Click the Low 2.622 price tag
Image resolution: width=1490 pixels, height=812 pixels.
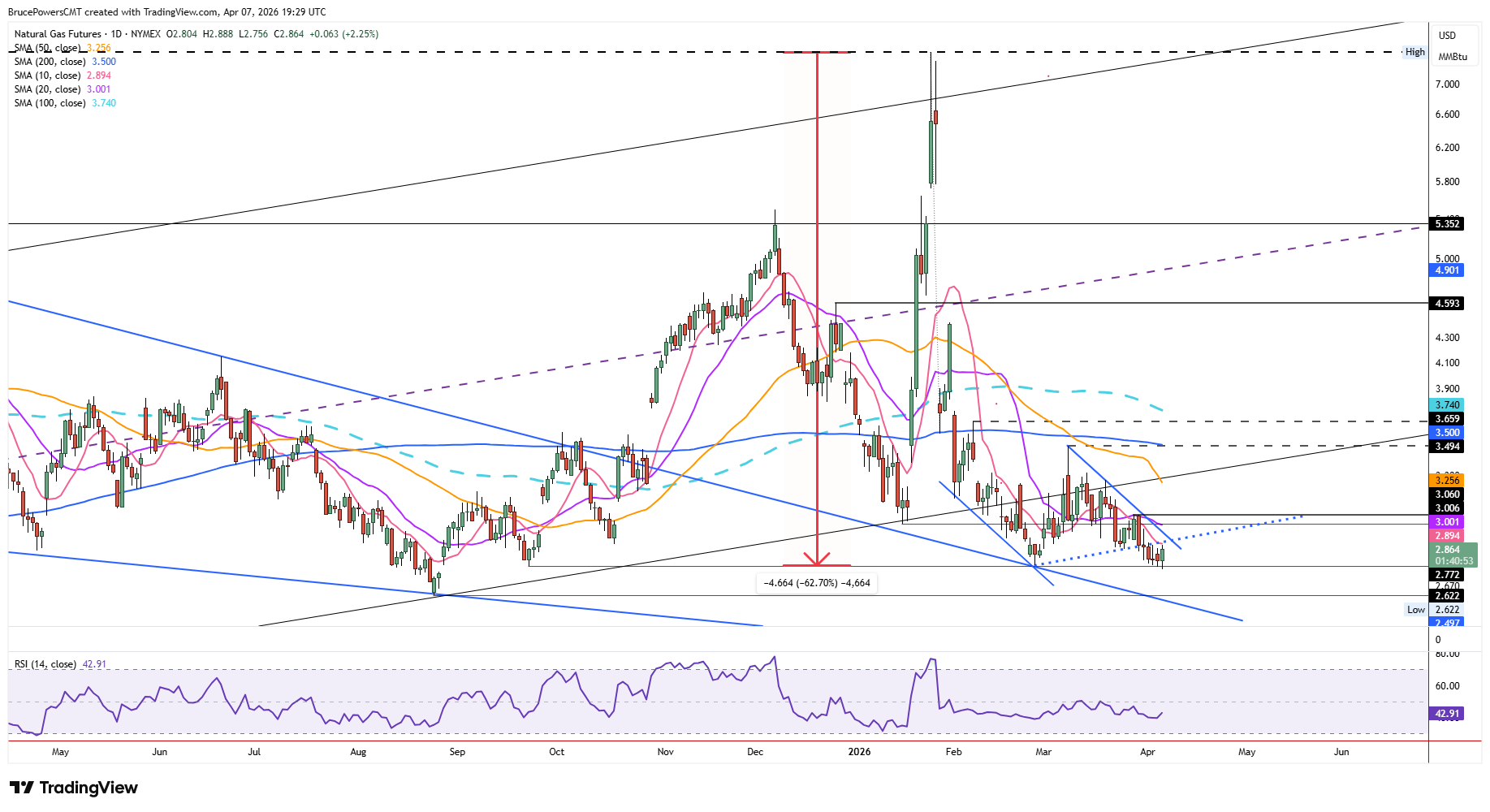click(1434, 610)
